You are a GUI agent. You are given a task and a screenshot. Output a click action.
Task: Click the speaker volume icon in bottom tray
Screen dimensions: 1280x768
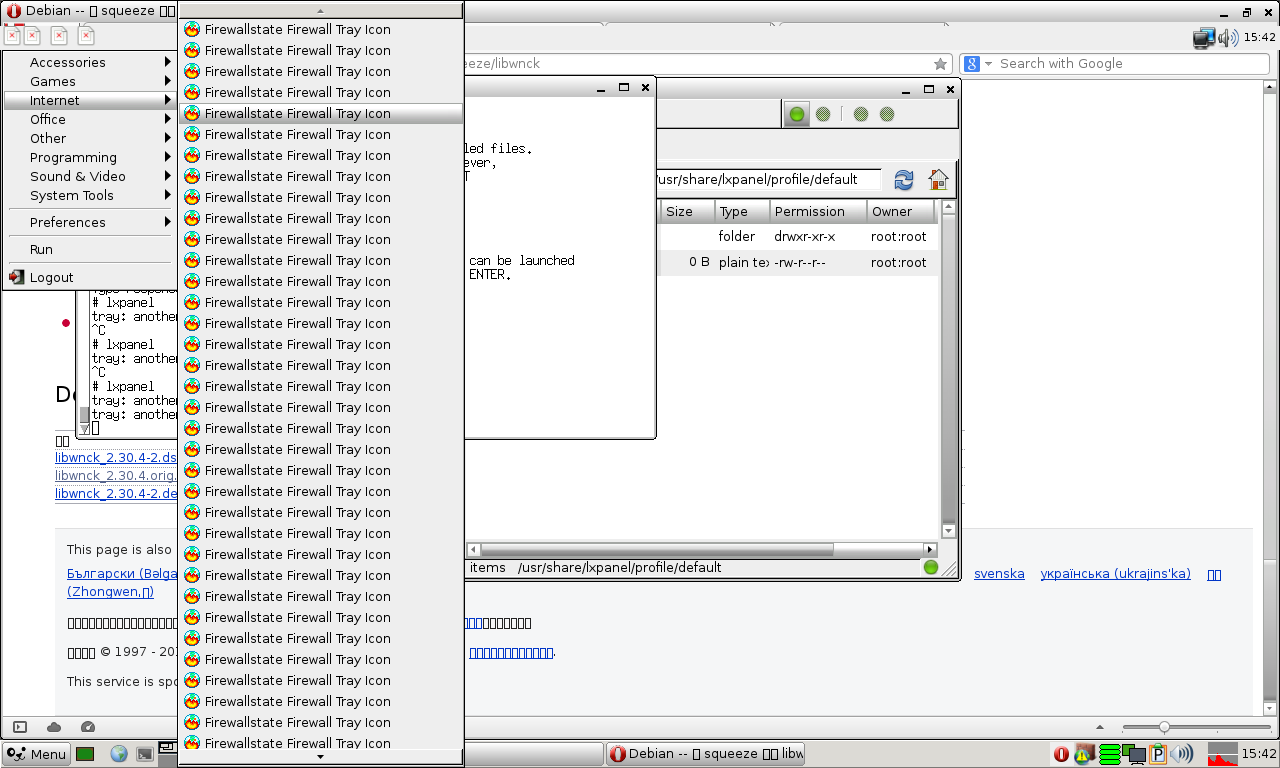[1181, 754]
